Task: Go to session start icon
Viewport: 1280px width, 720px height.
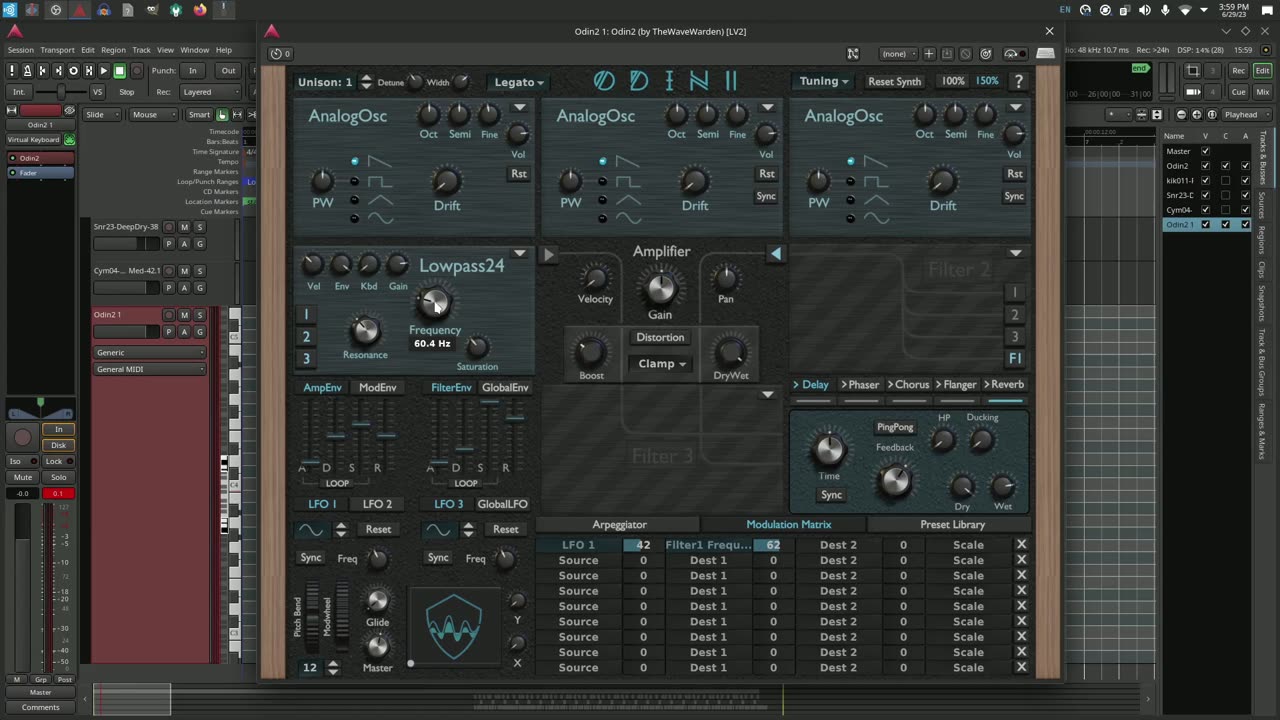Action: [43, 71]
